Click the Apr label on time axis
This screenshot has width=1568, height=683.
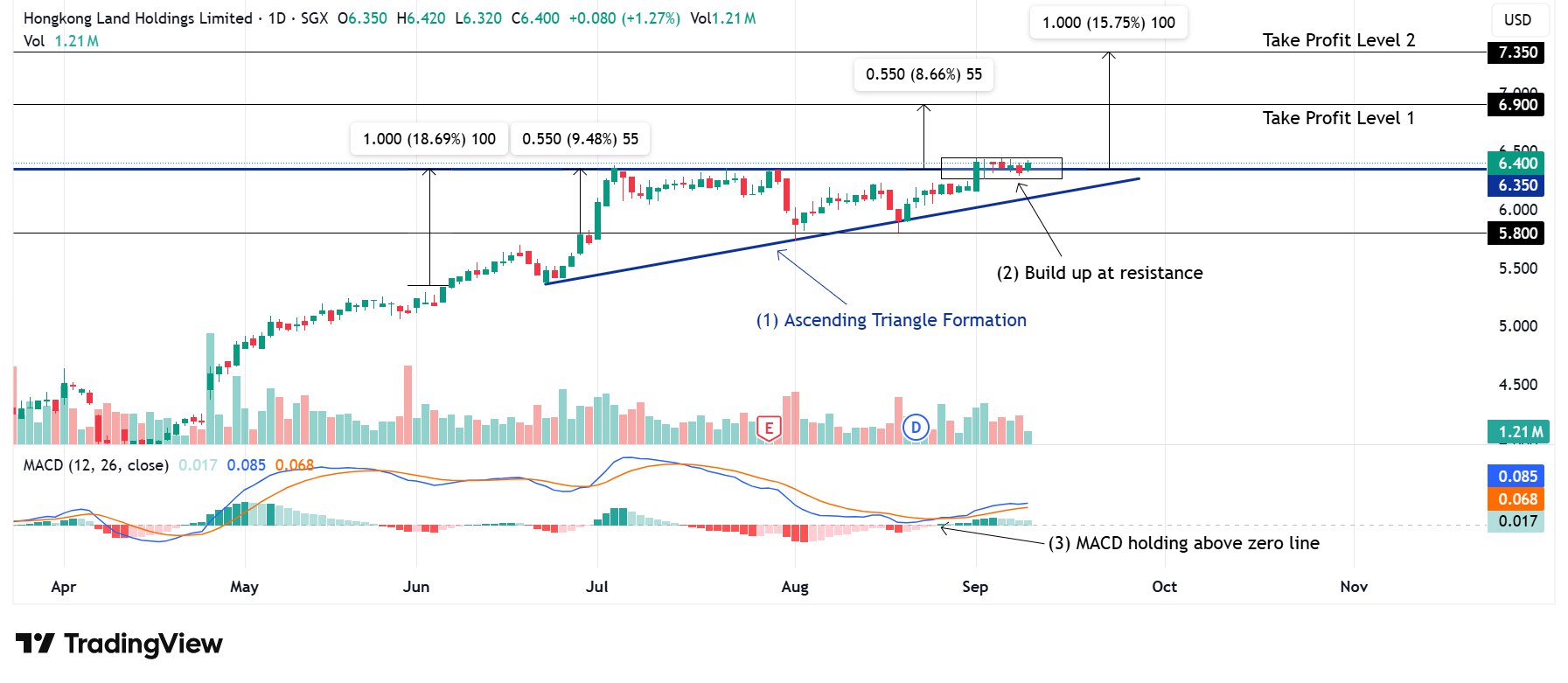64,587
